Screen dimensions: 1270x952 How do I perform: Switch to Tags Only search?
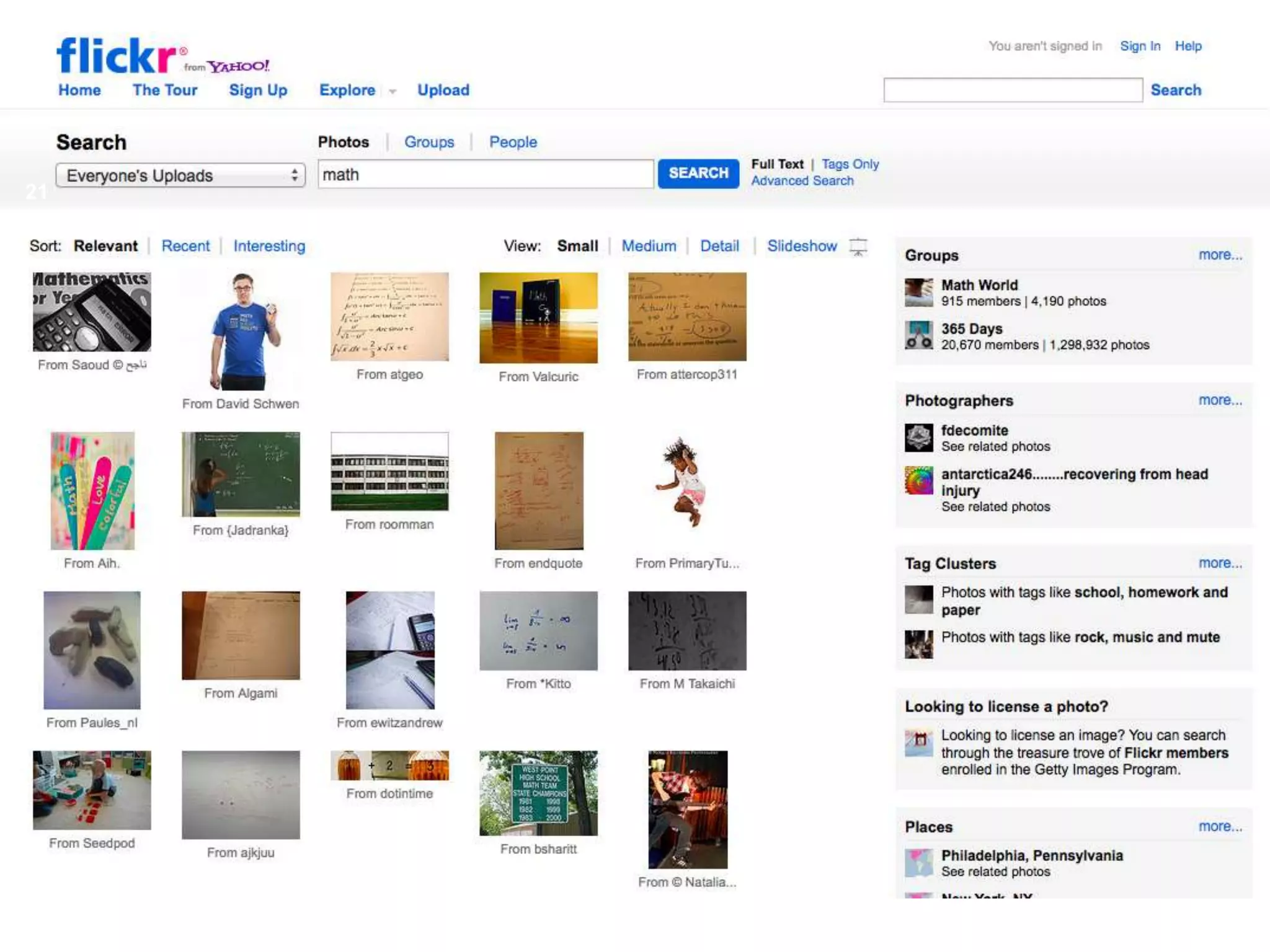click(850, 164)
